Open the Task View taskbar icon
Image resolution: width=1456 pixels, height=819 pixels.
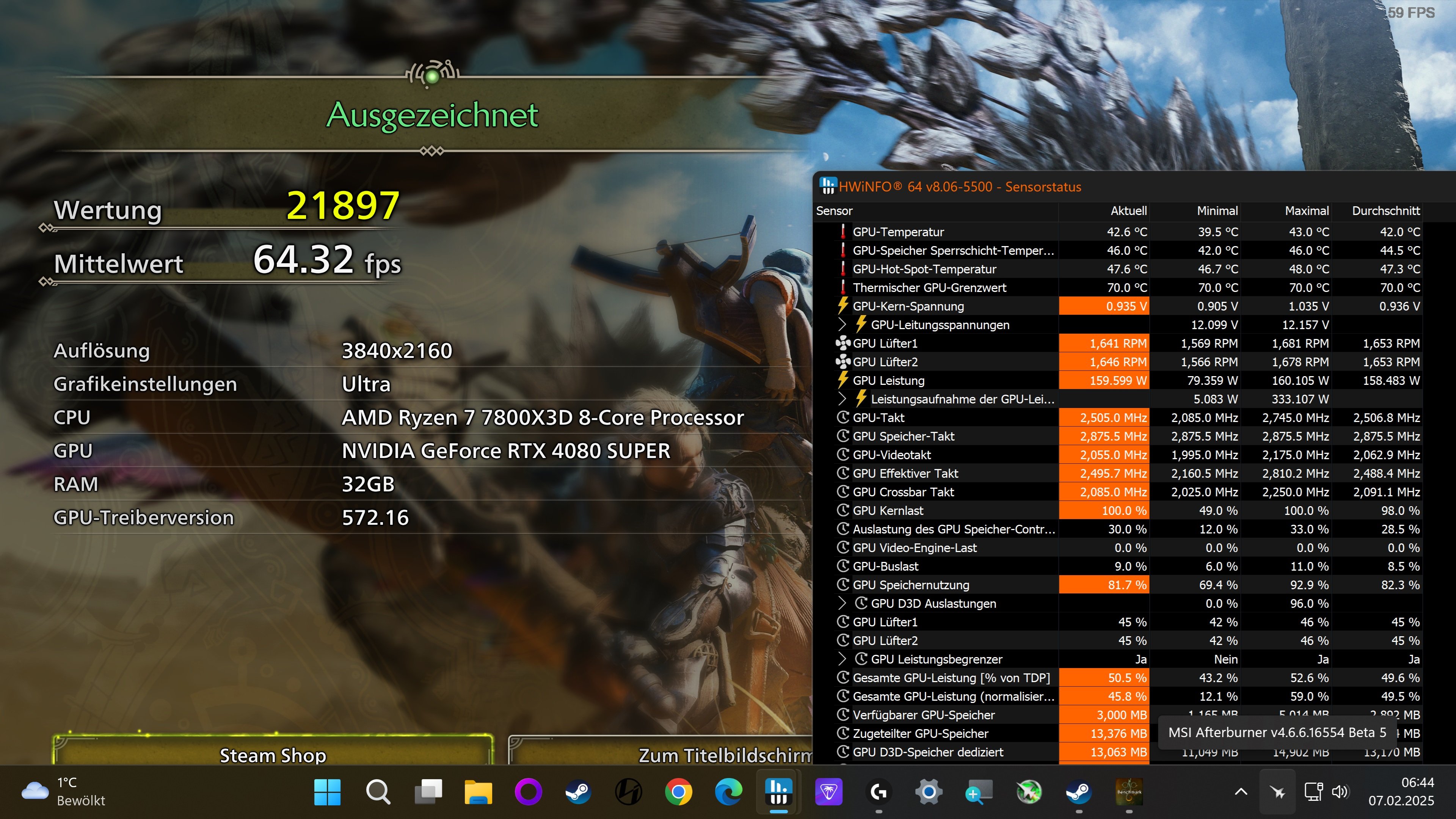tap(428, 791)
